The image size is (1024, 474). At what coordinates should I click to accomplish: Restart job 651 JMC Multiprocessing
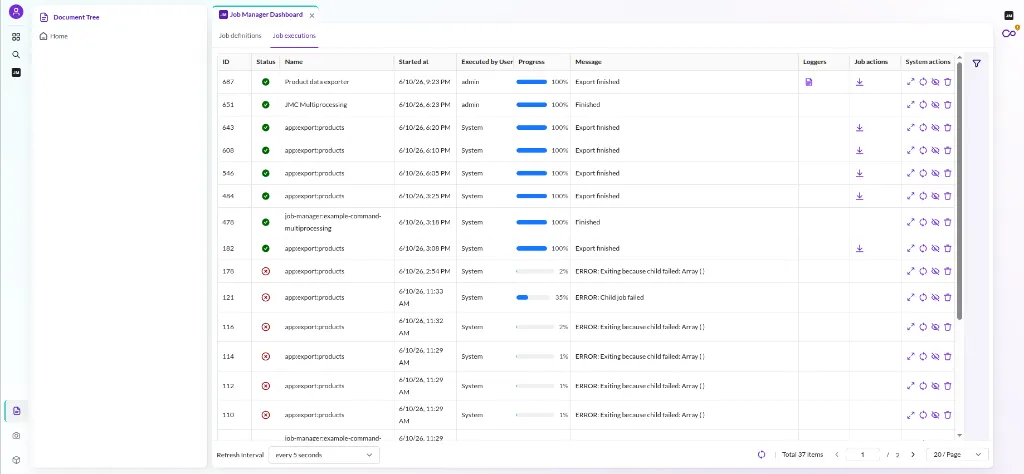(x=923, y=105)
